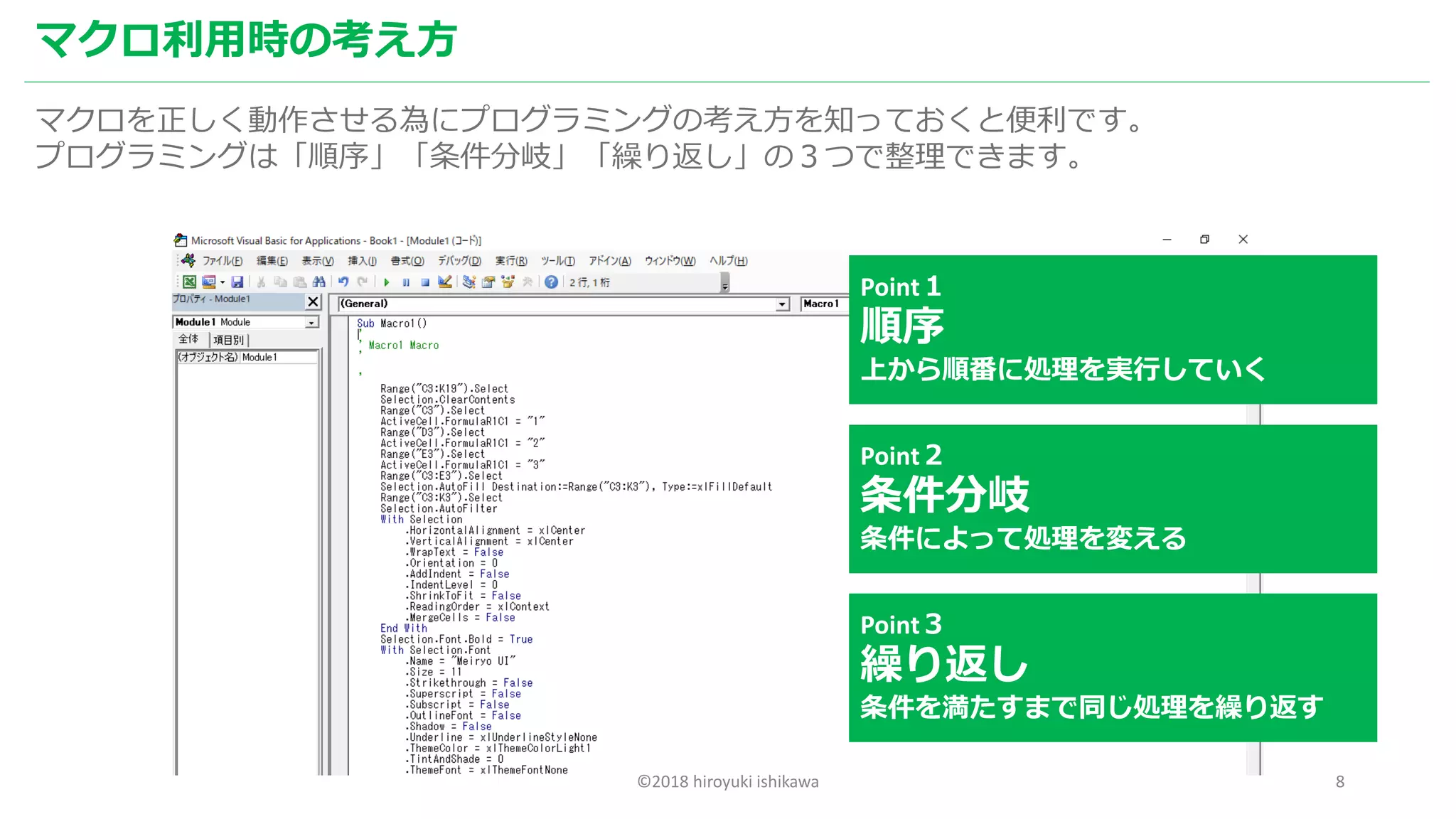Click the Point 1 順序 green box
The image size is (1456, 819).
pos(1113,330)
